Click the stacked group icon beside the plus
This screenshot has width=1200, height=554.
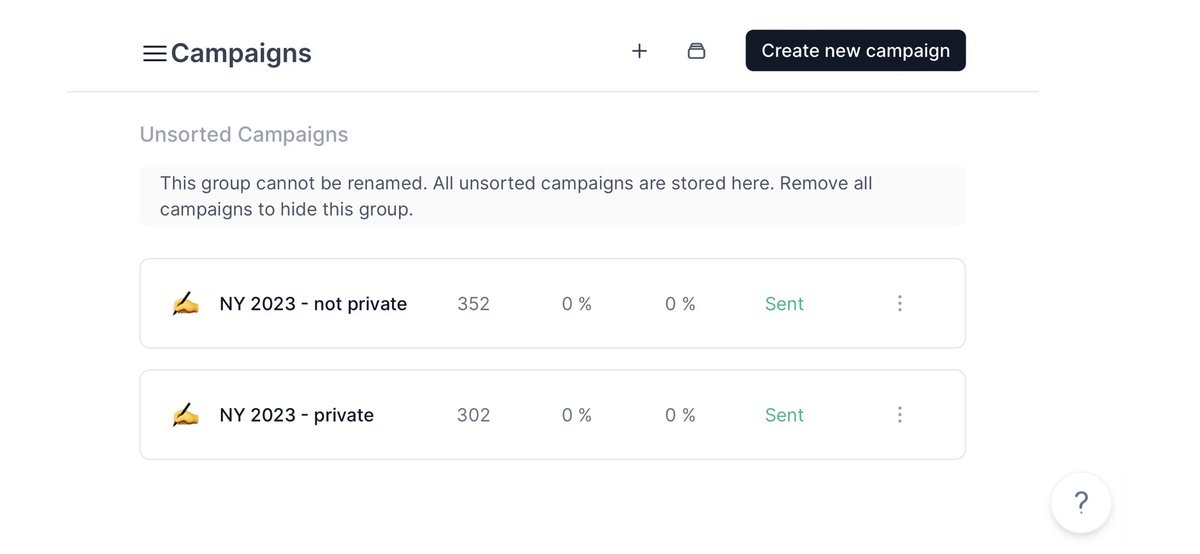(697, 51)
